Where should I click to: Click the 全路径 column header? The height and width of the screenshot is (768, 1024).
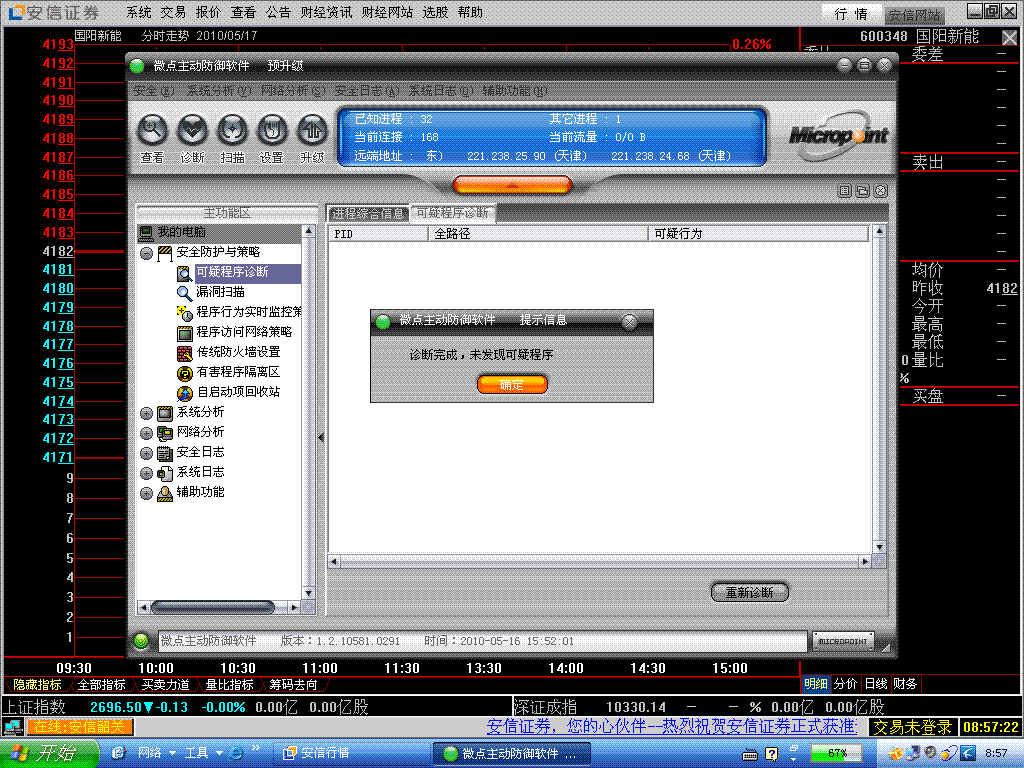537,234
